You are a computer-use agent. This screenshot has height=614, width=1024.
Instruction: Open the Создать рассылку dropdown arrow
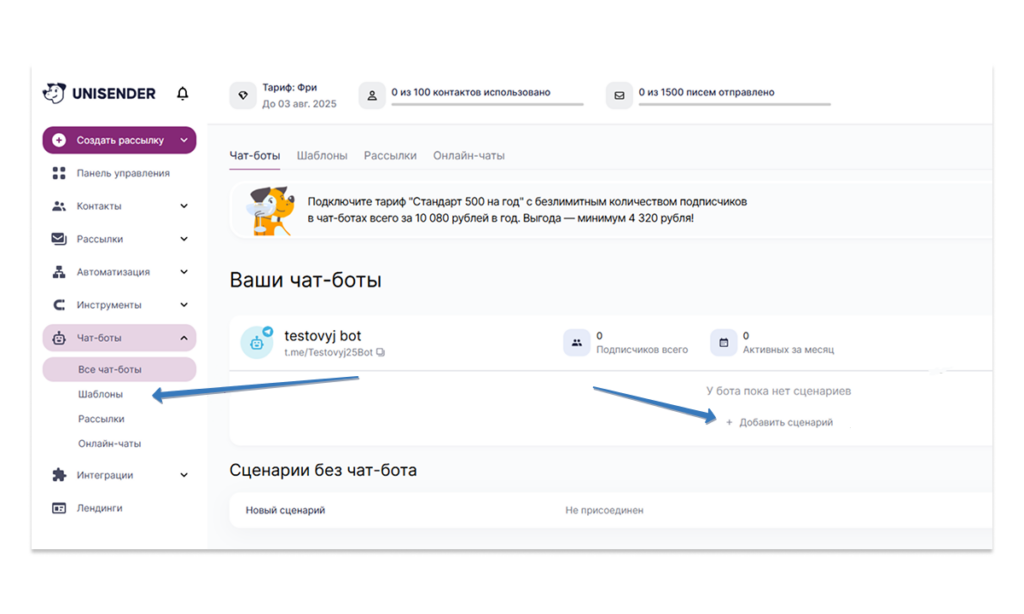[184, 140]
